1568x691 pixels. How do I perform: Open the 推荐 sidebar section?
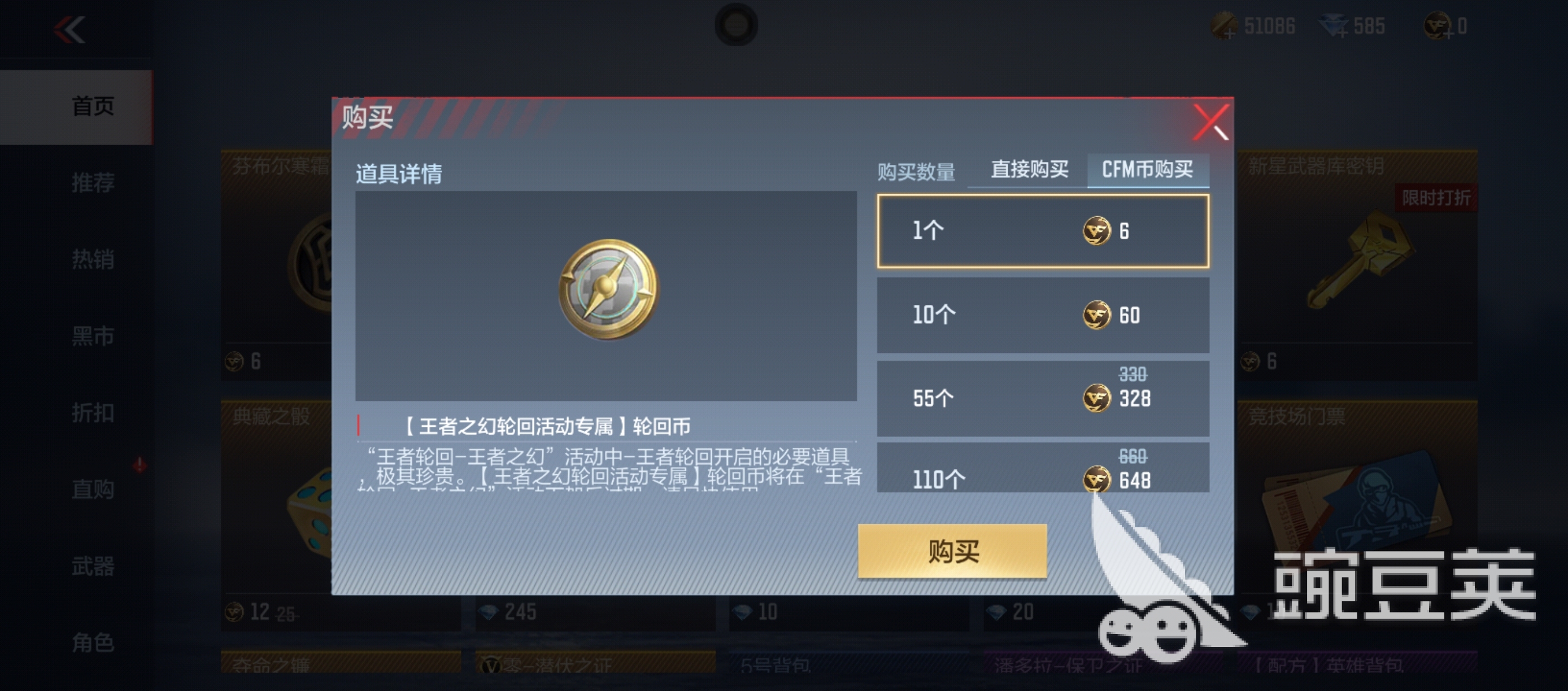click(93, 182)
